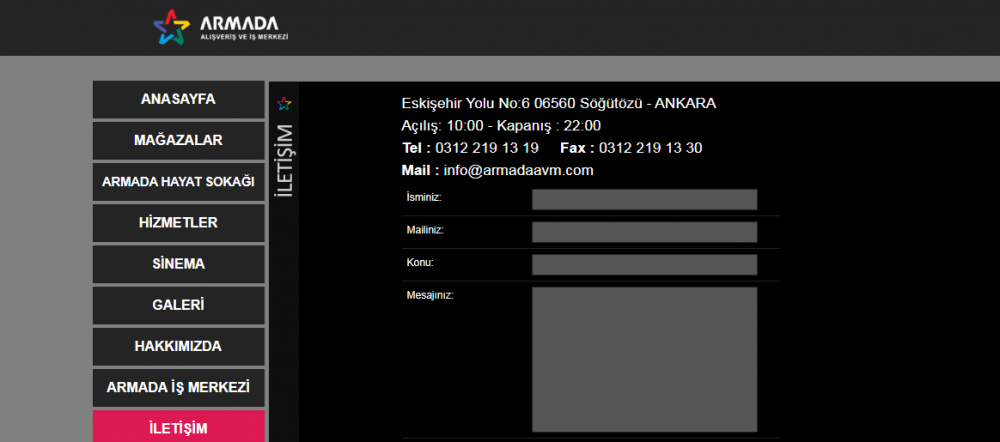
Task: Click the Mesajınız label
Action: pyautogui.click(x=430, y=295)
